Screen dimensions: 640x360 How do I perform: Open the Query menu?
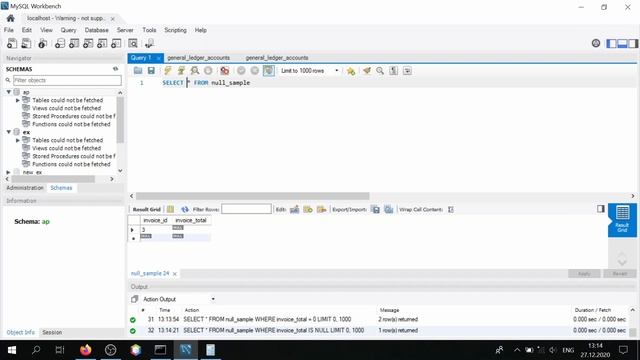[x=69, y=30]
